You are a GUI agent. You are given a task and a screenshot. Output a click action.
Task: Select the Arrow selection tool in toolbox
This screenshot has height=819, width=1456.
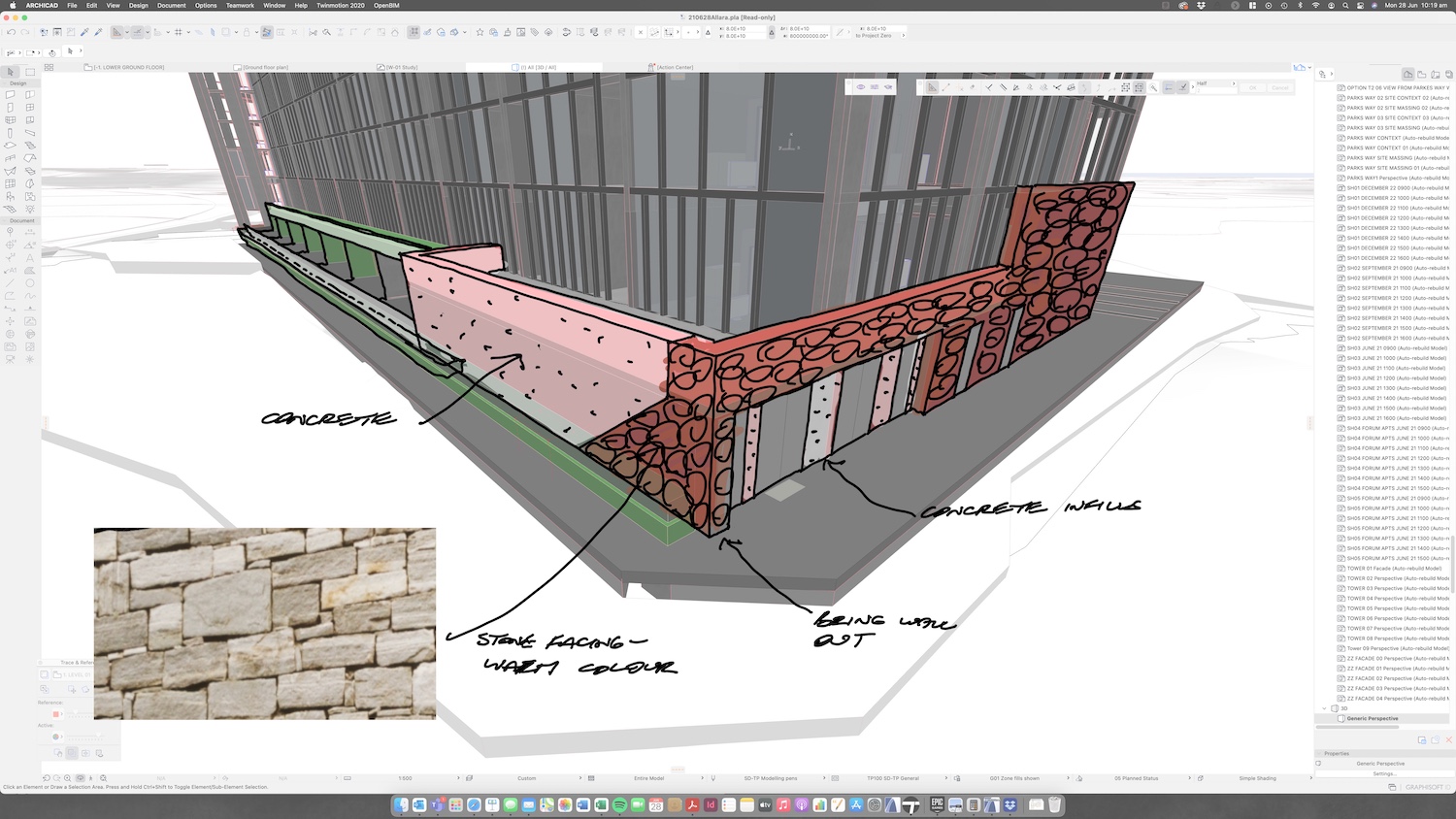[11, 72]
